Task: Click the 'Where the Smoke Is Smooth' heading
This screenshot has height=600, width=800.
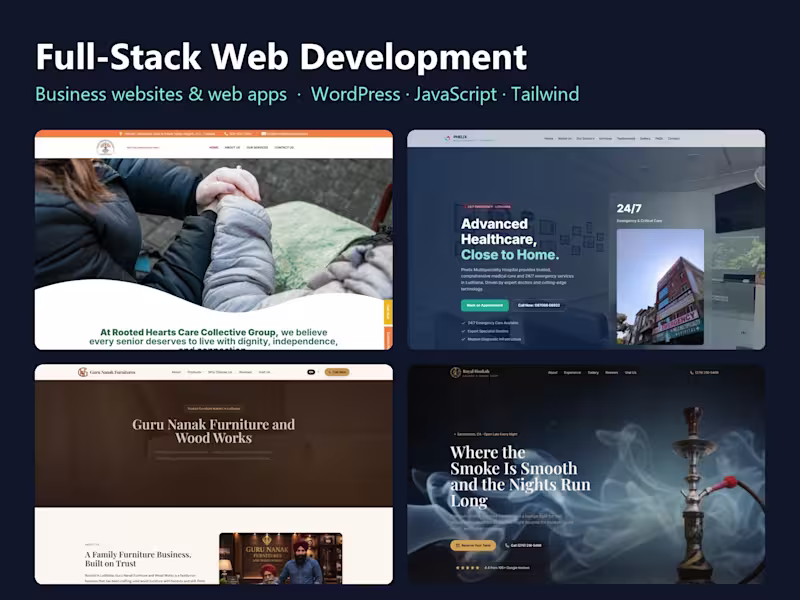Action: click(x=519, y=476)
